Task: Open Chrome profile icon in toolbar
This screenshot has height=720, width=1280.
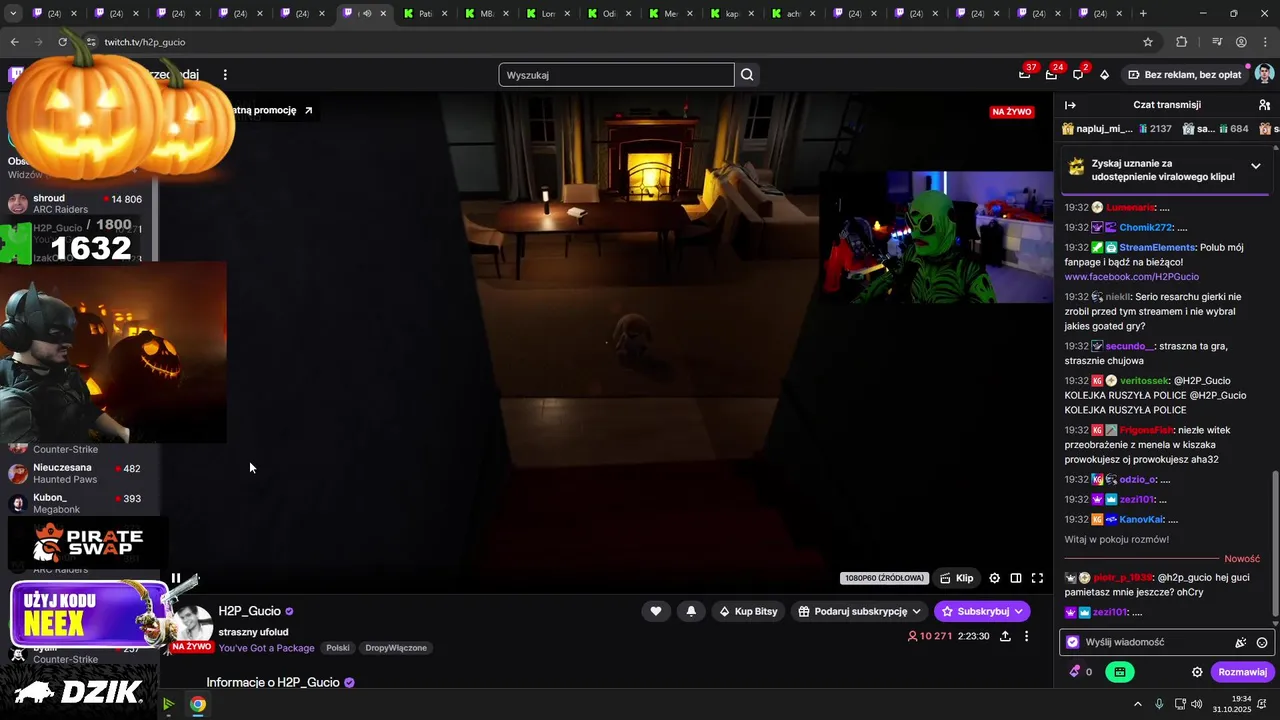Action: point(1241,42)
